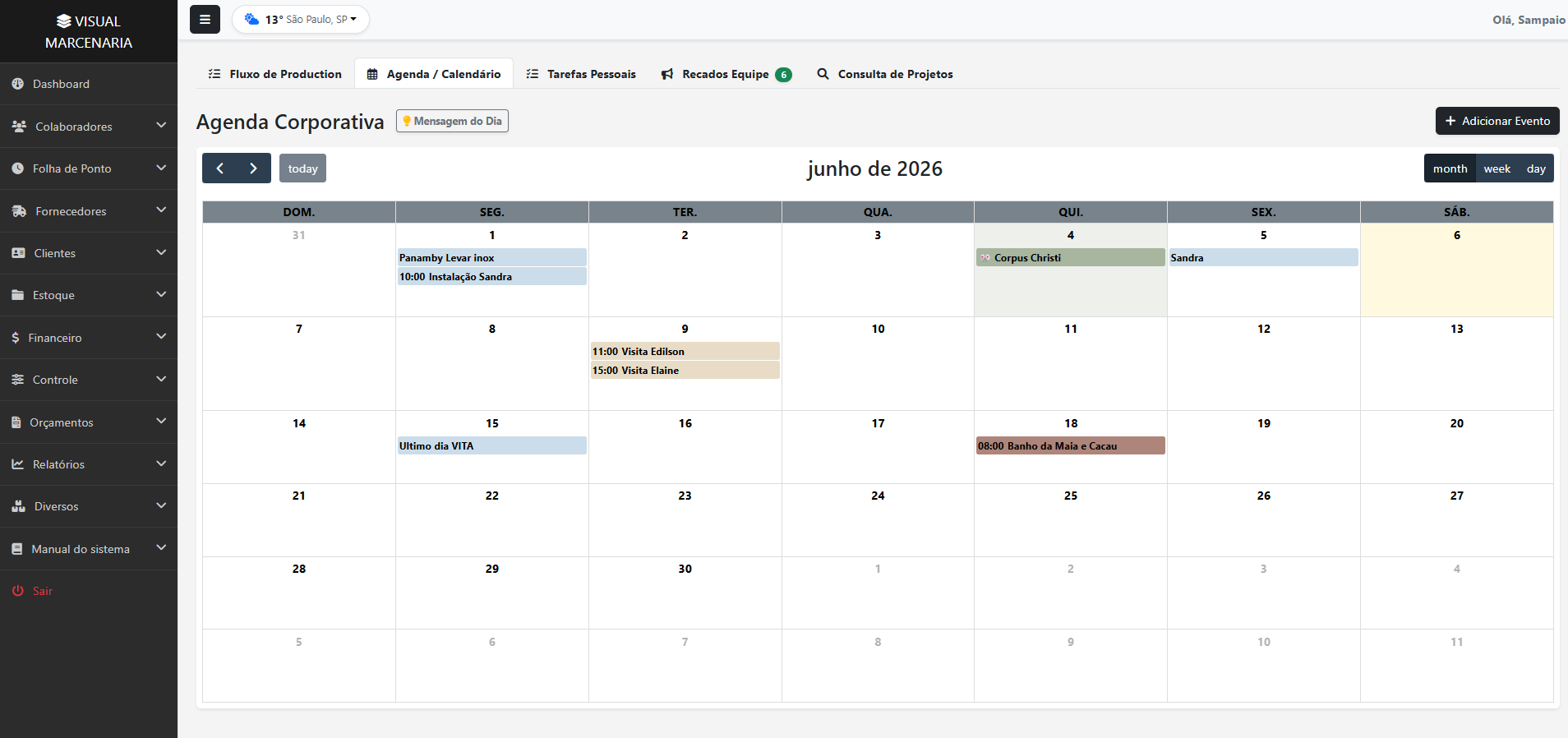Viewport: 1568px width, 738px height.
Task: Expand the Clientes chevron
Action: (x=161, y=252)
